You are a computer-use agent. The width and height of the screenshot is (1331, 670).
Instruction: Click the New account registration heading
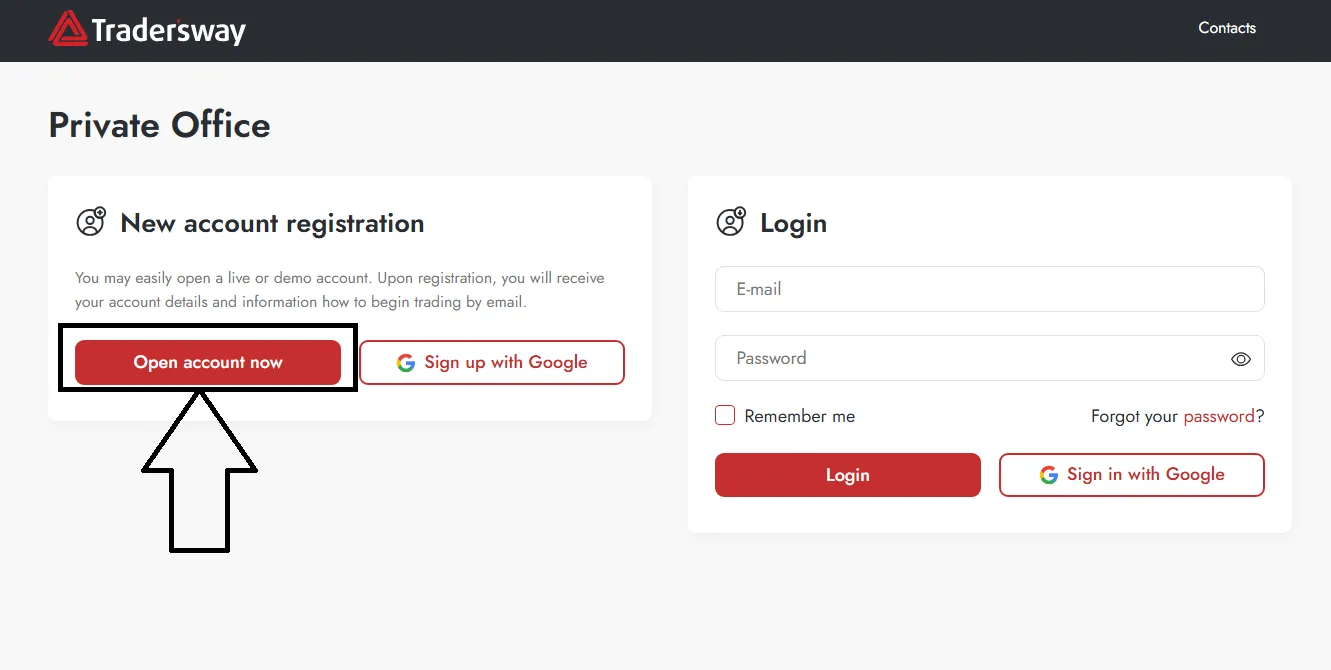[272, 223]
